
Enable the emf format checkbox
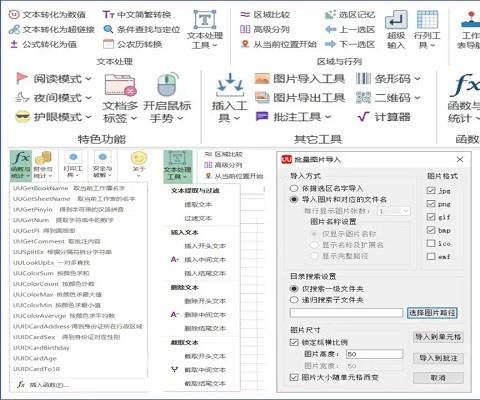431,256
